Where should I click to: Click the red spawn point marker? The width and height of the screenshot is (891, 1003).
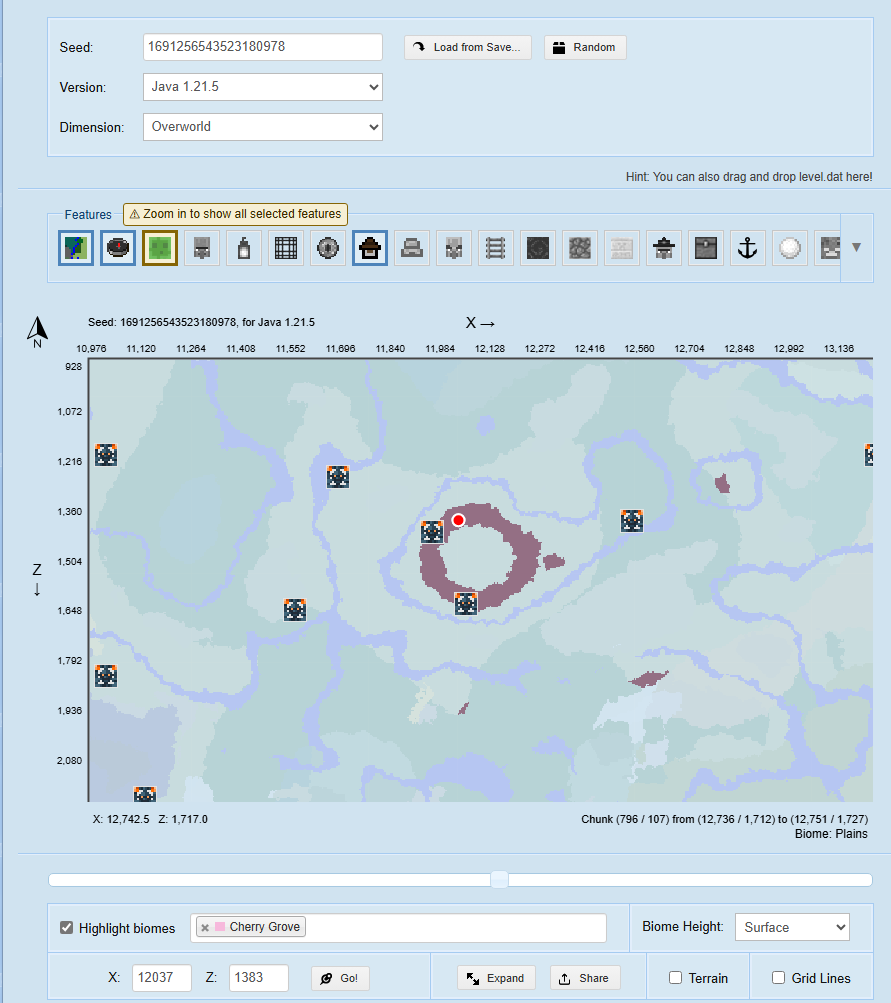tap(458, 520)
